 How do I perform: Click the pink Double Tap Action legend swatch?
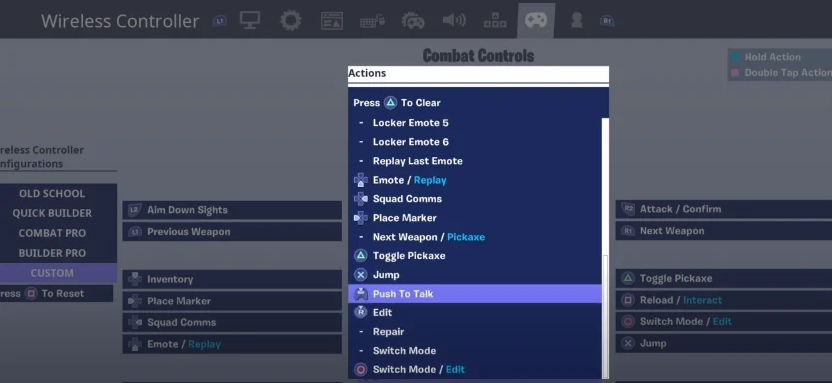tap(735, 73)
